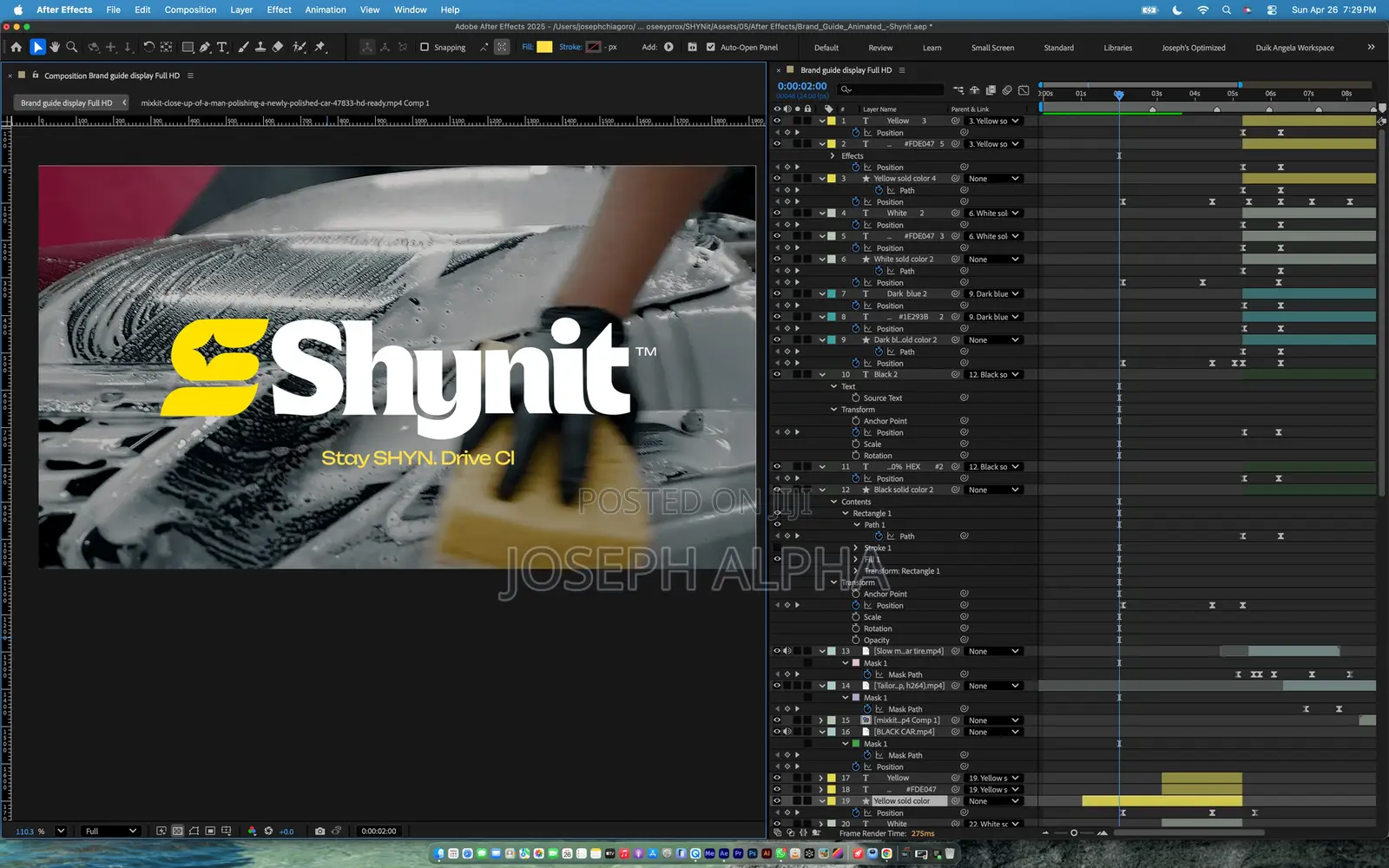1389x868 pixels.
Task: Select the Puppet Pin tool
Action: [319, 47]
